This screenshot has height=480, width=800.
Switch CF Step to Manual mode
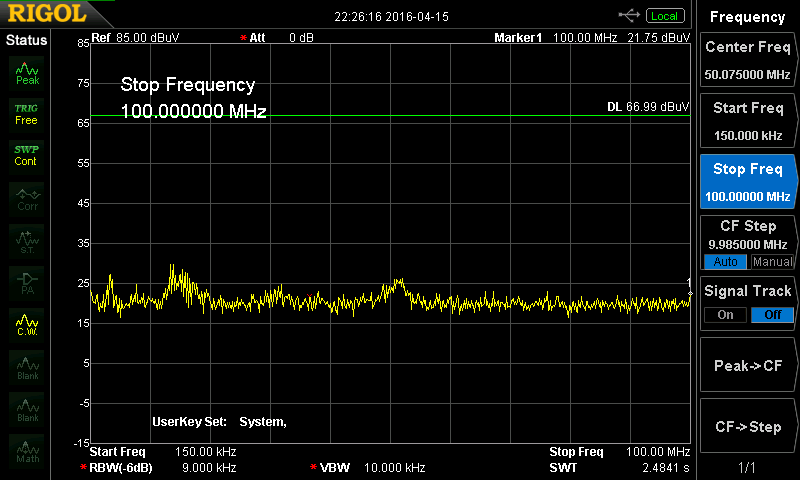tap(772, 262)
